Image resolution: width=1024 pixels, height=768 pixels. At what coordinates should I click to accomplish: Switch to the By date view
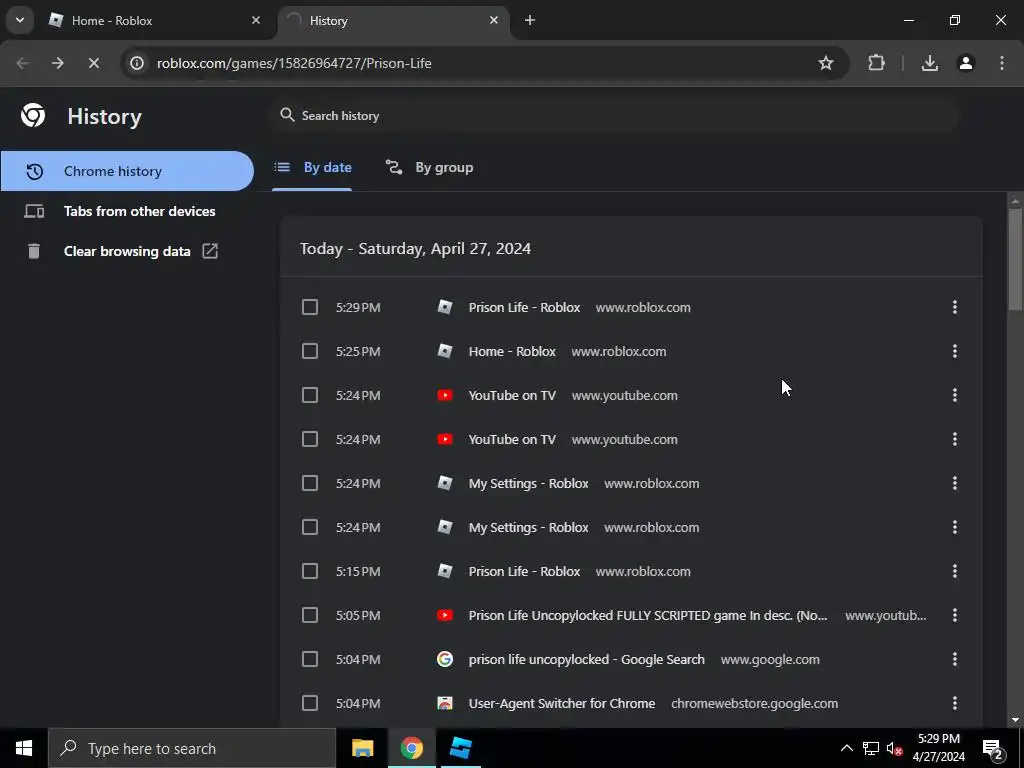coord(312,168)
